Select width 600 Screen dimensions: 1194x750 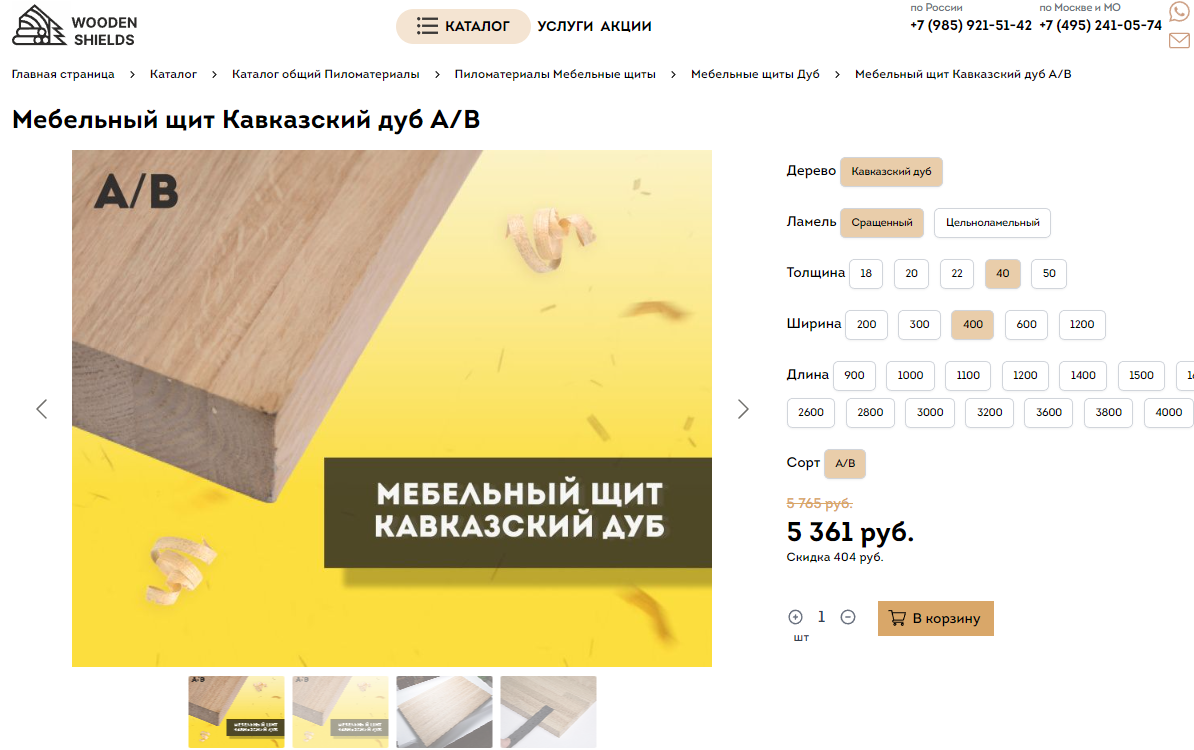1026,324
